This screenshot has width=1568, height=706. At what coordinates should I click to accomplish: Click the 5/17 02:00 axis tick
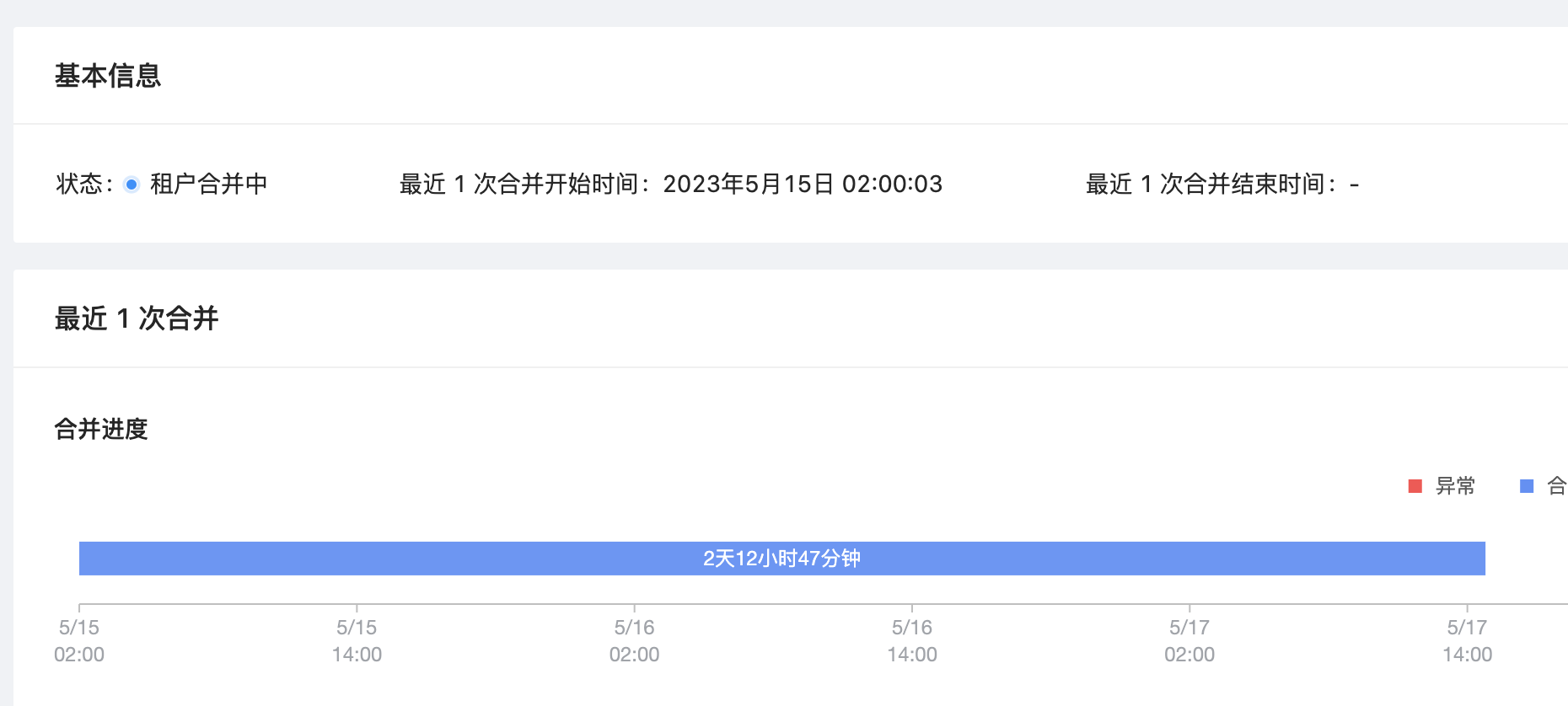[1189, 641]
